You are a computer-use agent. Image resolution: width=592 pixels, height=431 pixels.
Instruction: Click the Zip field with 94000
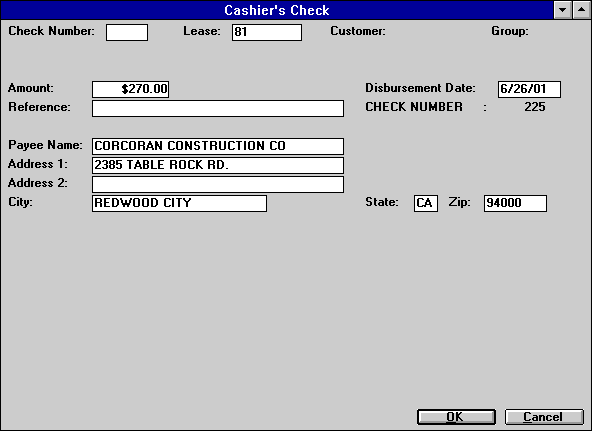tap(515, 203)
